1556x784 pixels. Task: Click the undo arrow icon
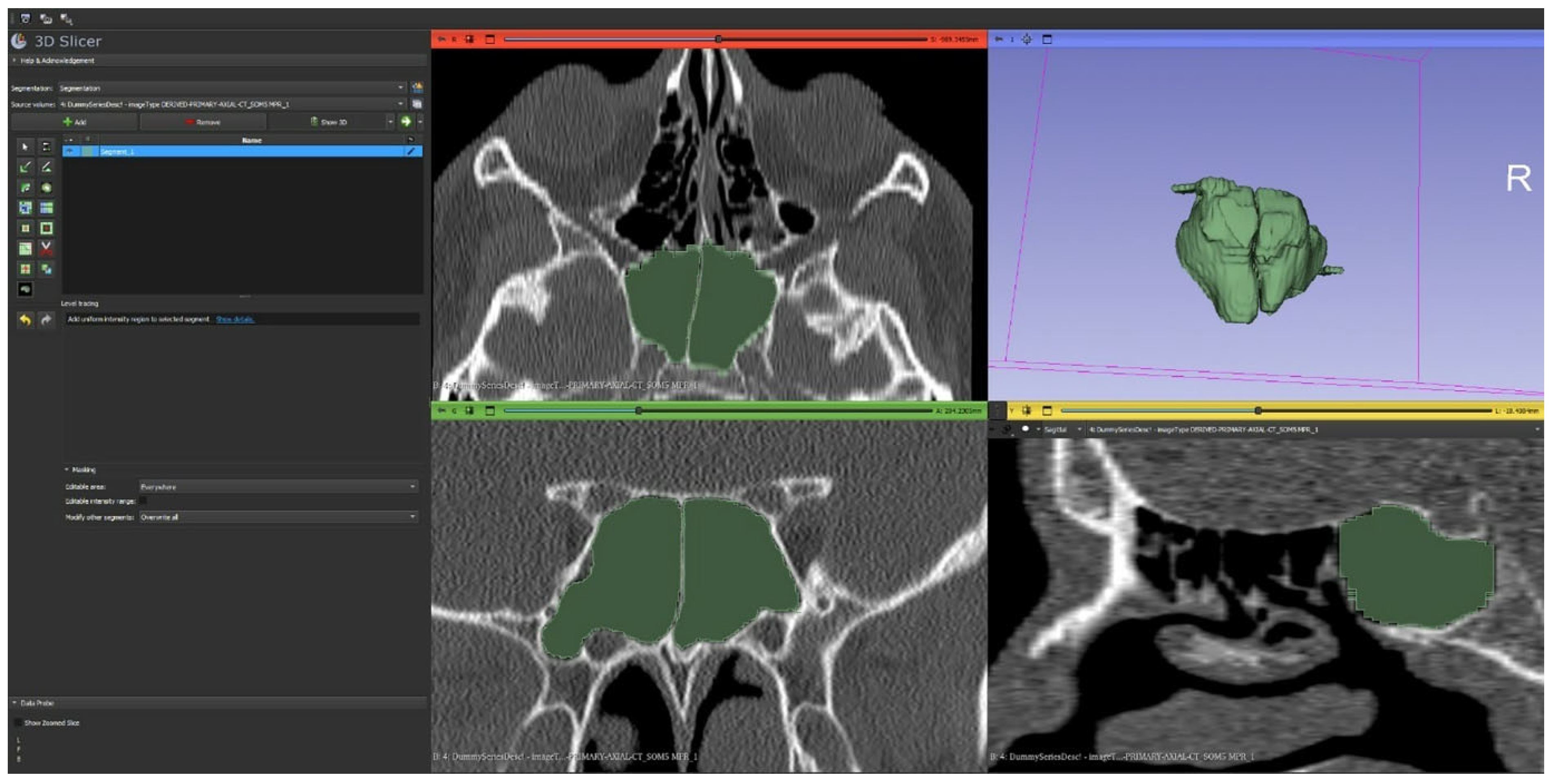pyautogui.click(x=25, y=319)
